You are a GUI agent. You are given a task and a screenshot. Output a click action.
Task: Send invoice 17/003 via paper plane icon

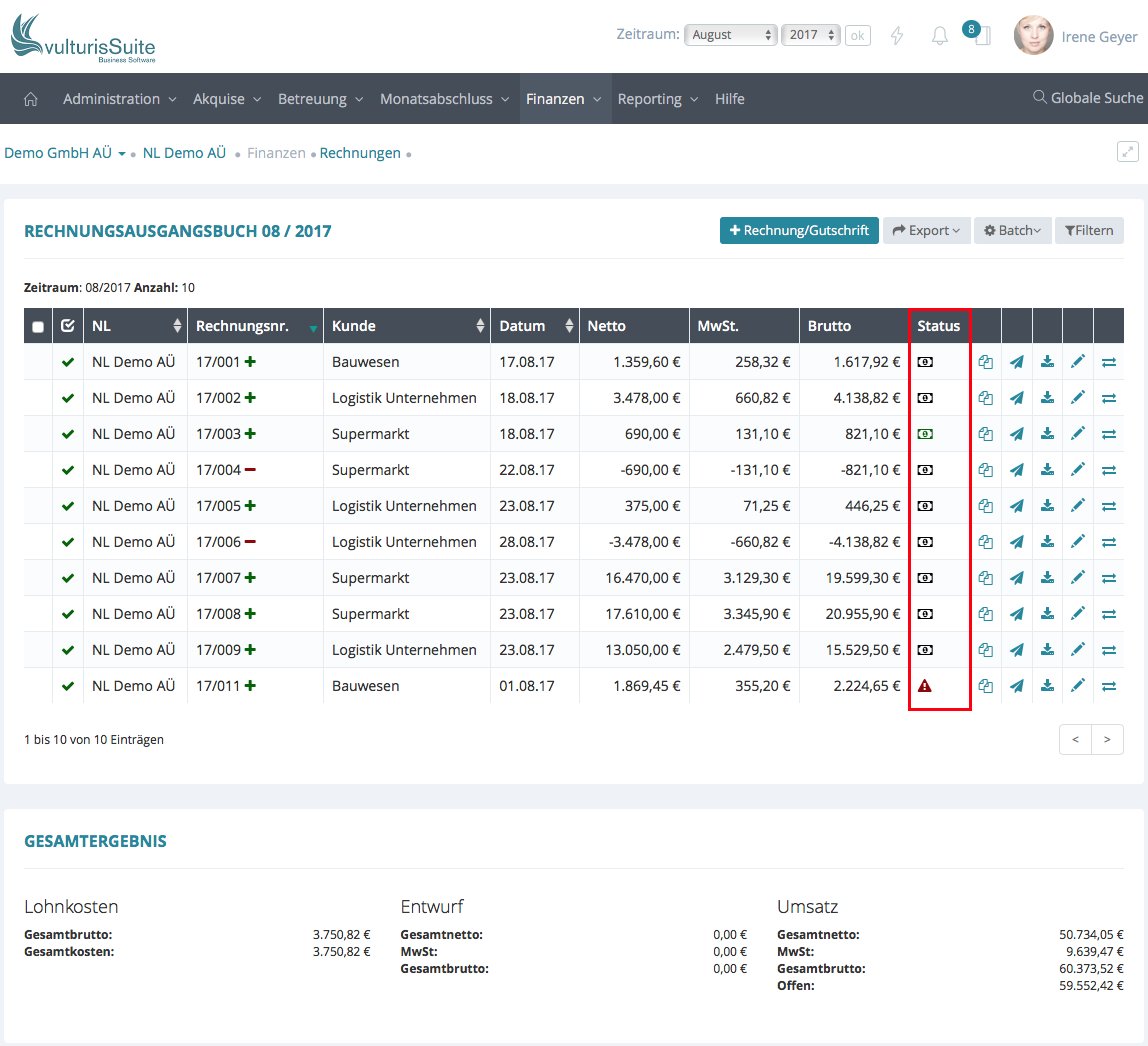(1017, 434)
